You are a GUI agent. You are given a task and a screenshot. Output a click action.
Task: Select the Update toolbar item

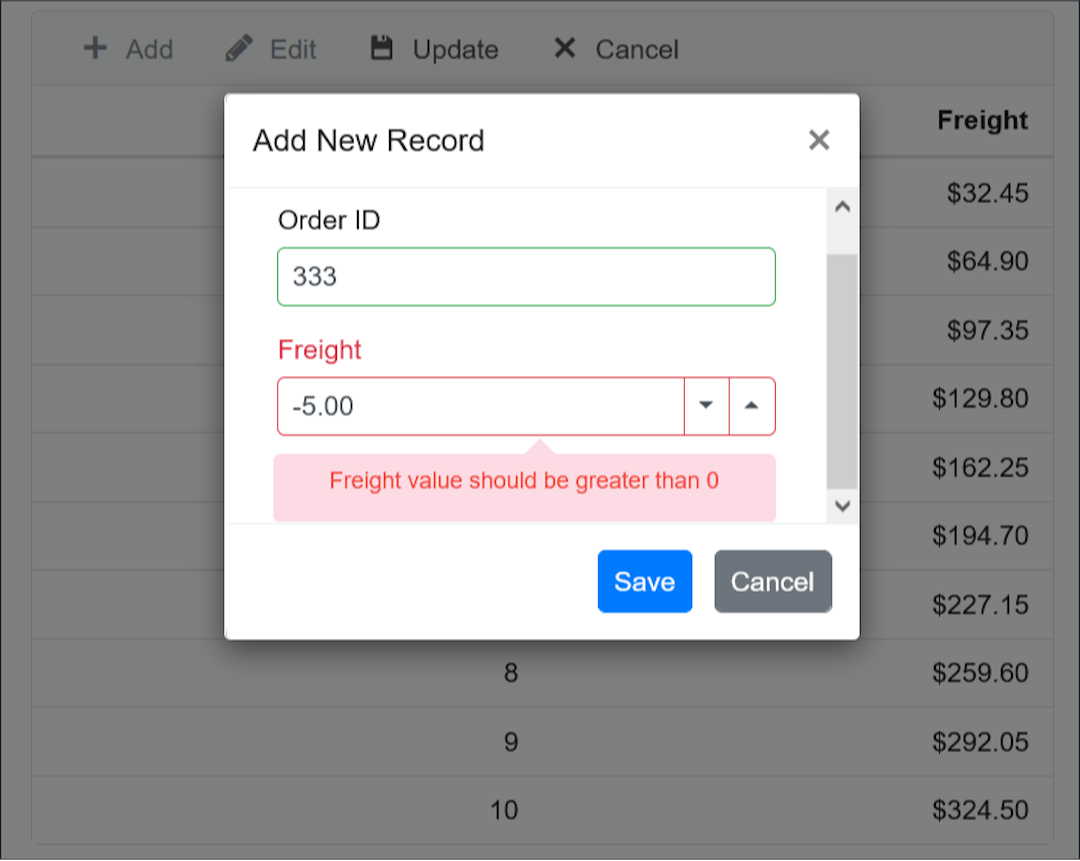pyautogui.click(x=434, y=47)
